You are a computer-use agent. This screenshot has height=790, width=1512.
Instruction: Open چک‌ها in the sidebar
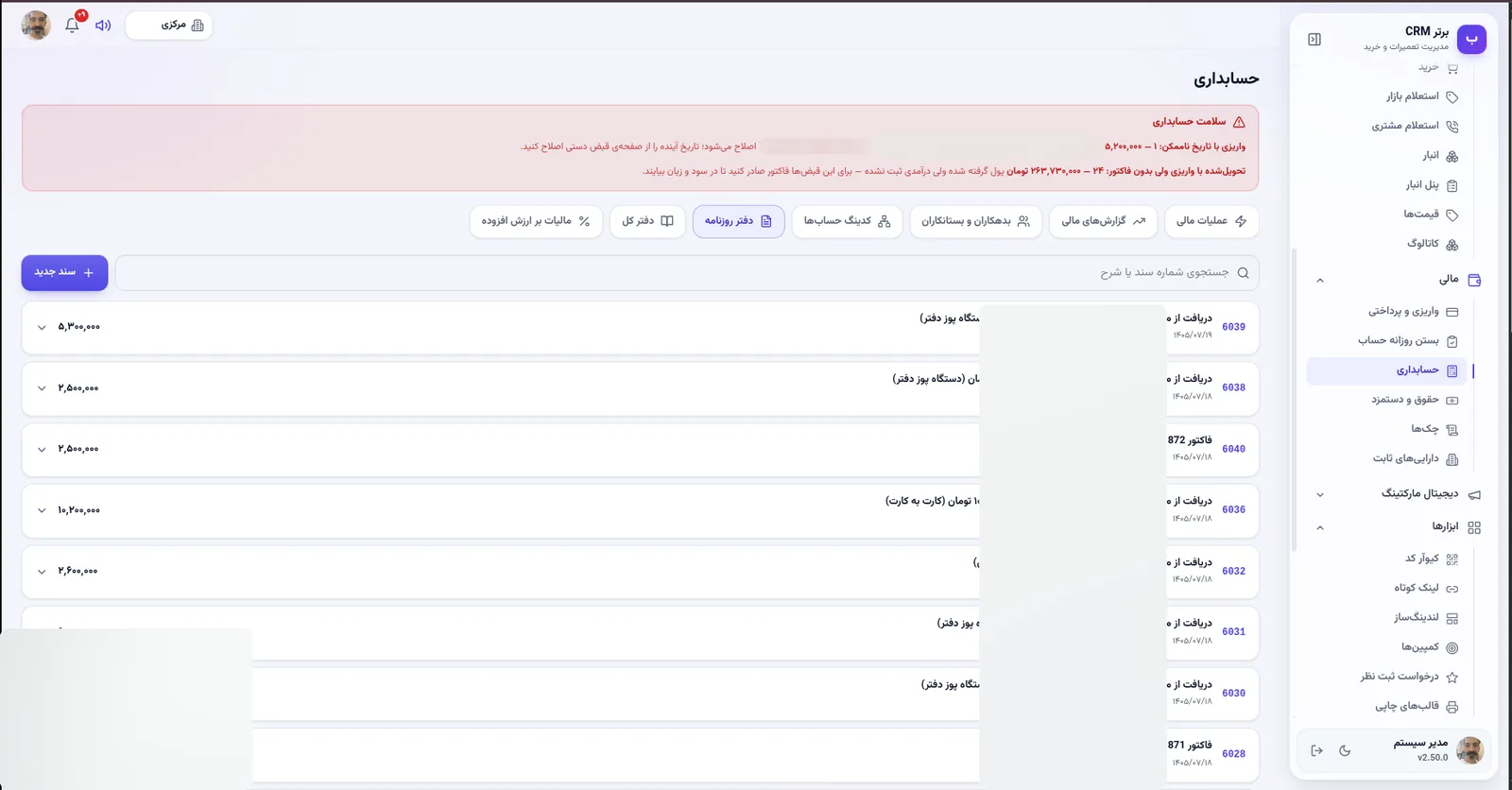tap(1434, 429)
